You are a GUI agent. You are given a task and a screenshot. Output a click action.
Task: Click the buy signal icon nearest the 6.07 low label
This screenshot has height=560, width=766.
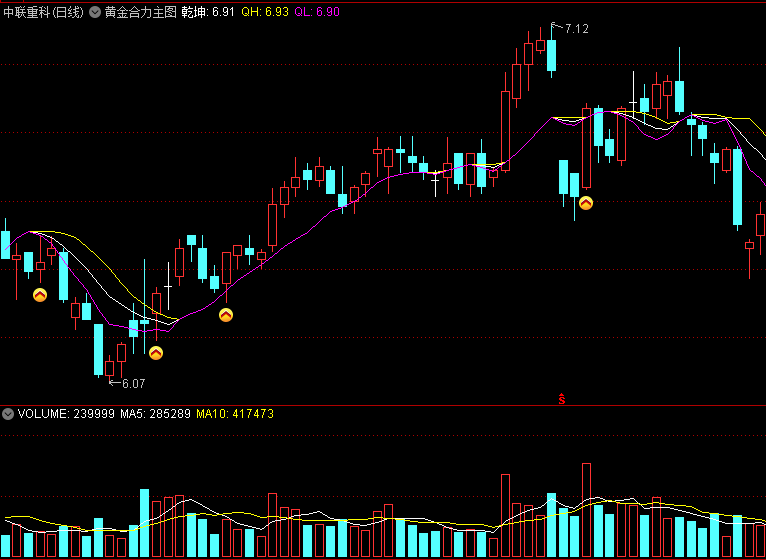(x=156, y=353)
